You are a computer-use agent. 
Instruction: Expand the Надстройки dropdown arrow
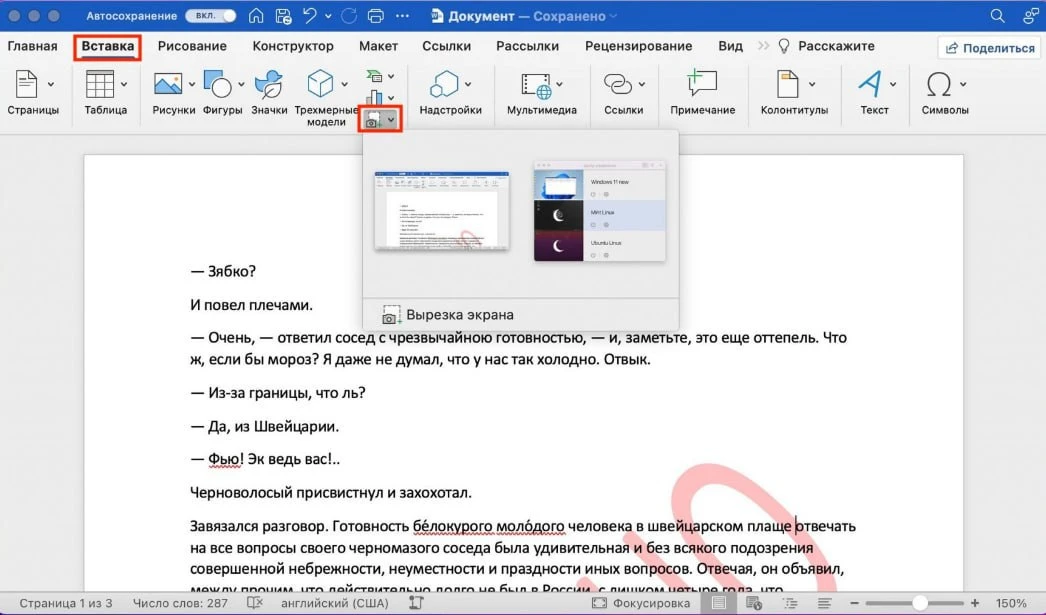(x=468, y=84)
